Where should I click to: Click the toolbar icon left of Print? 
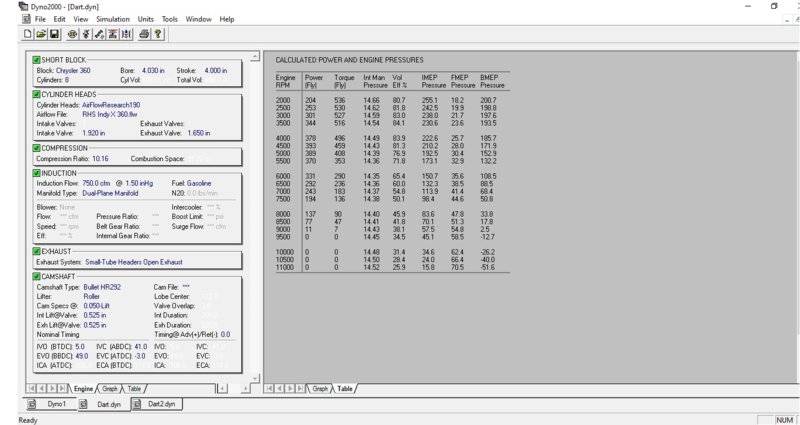coord(126,34)
